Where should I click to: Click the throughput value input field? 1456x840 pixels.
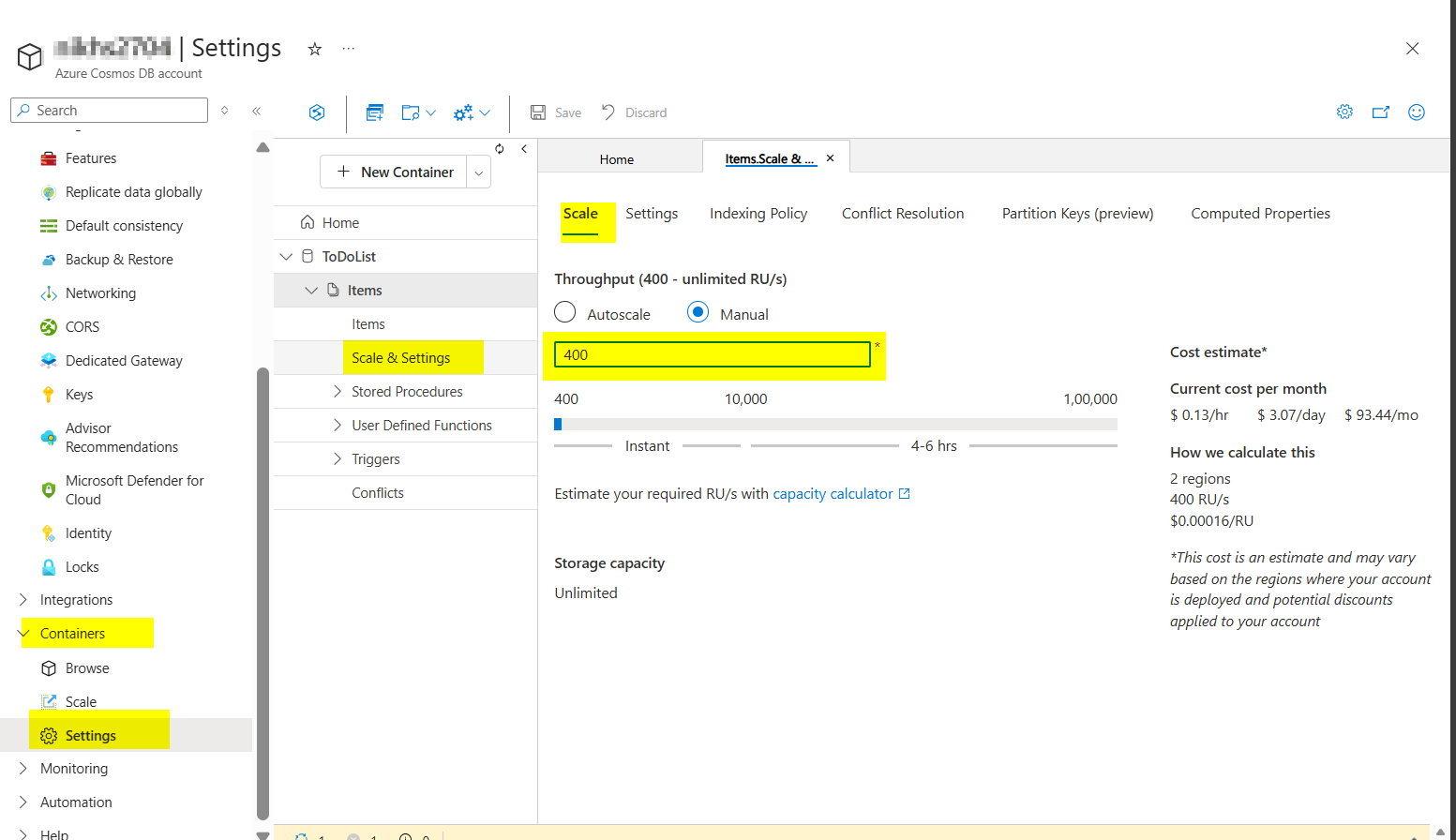[x=713, y=354]
